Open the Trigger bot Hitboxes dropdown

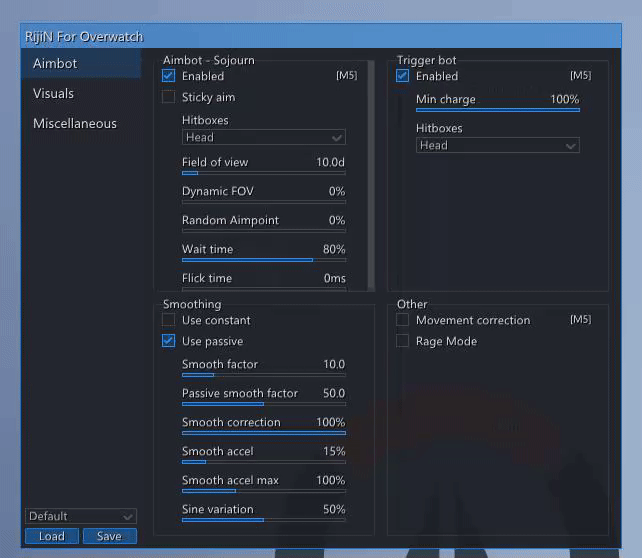click(x=497, y=145)
